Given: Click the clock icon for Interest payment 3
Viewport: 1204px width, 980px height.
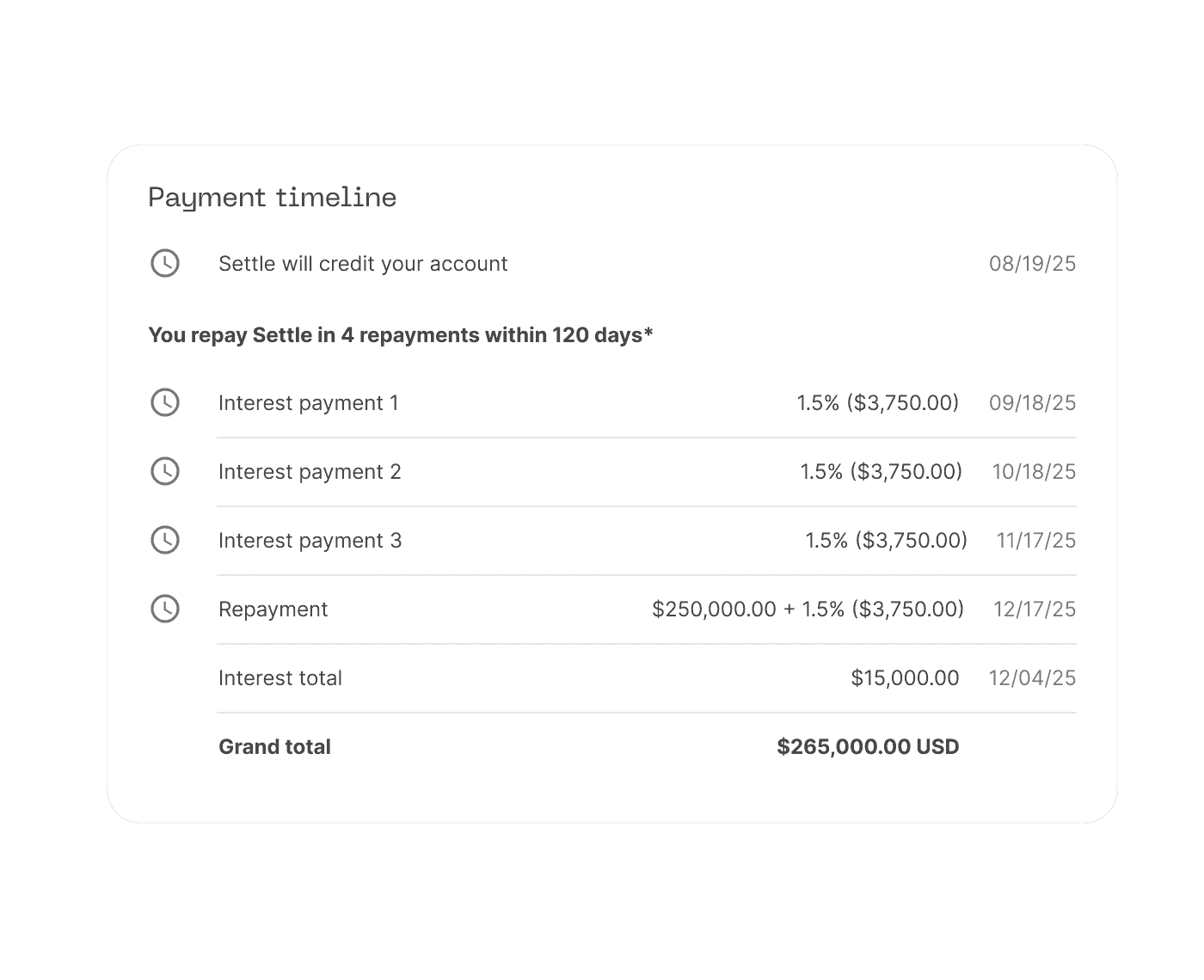Looking at the screenshot, I should point(165,540).
